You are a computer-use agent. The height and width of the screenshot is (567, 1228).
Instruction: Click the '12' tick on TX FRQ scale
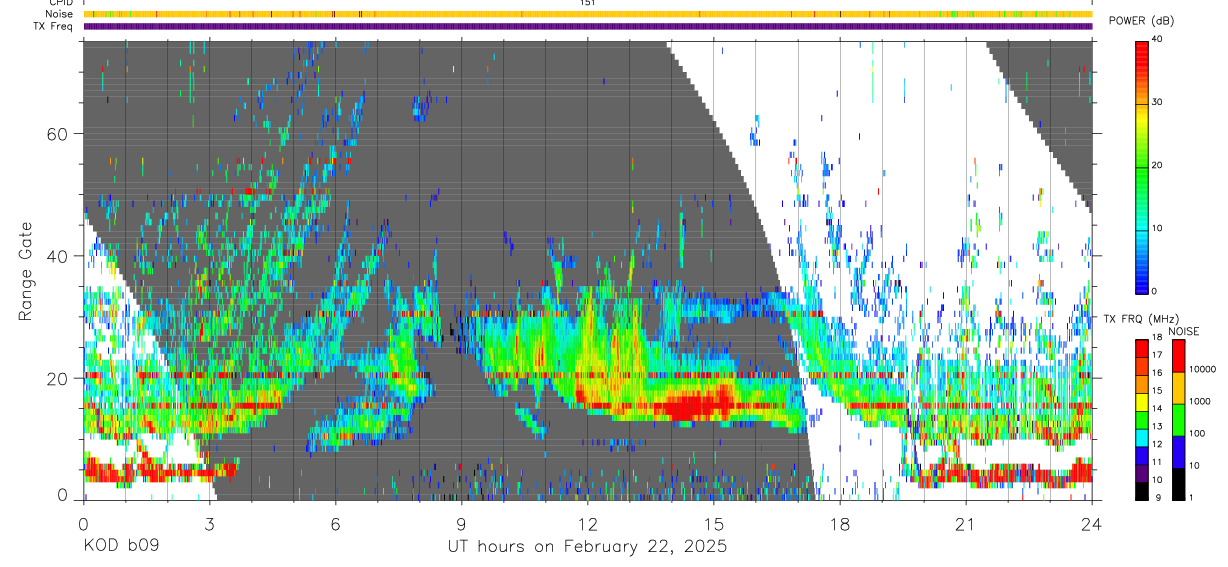[1159, 444]
